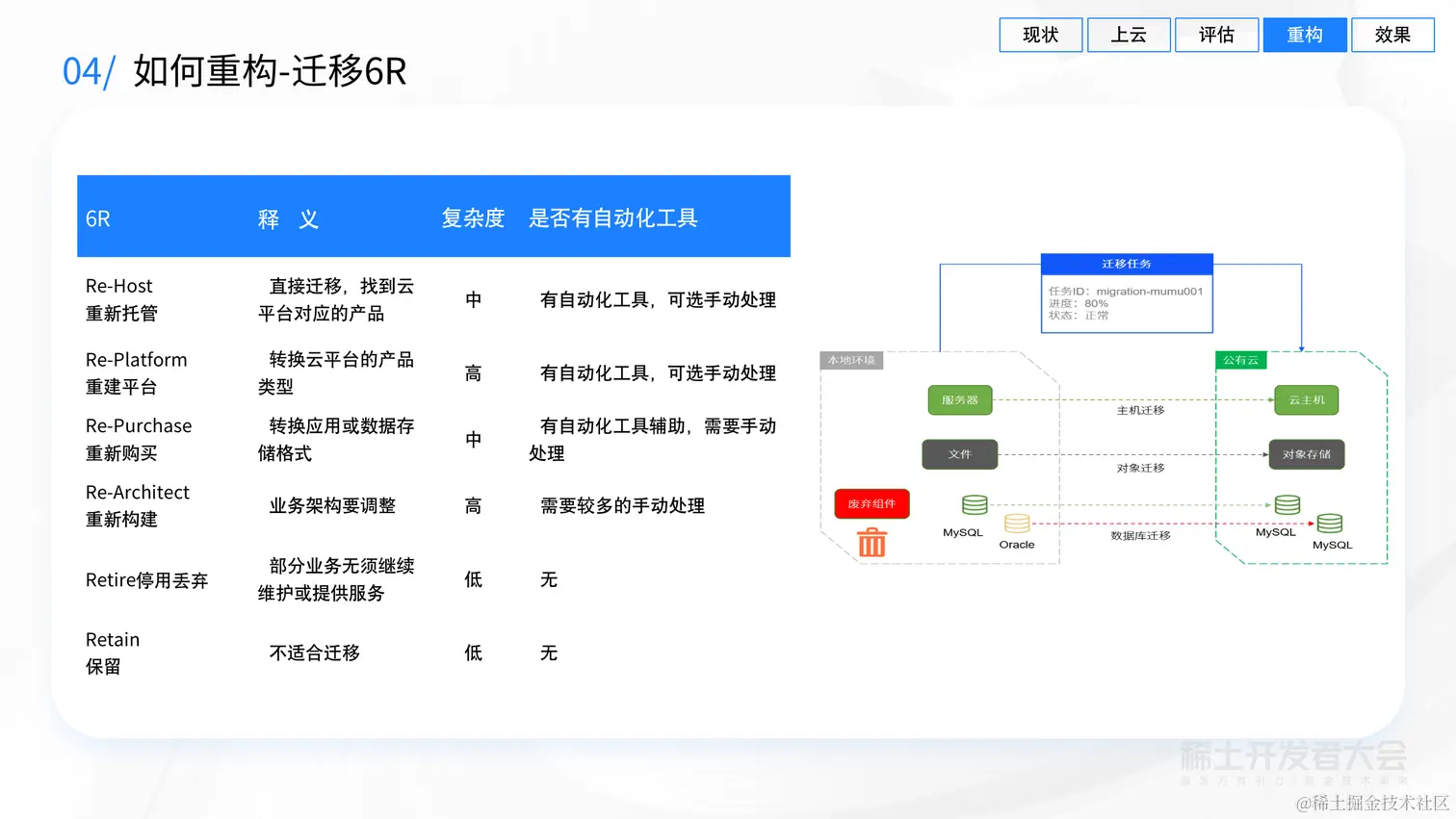Click the 释 义 column header
The height and width of the screenshot is (819, 1456).
(288, 219)
